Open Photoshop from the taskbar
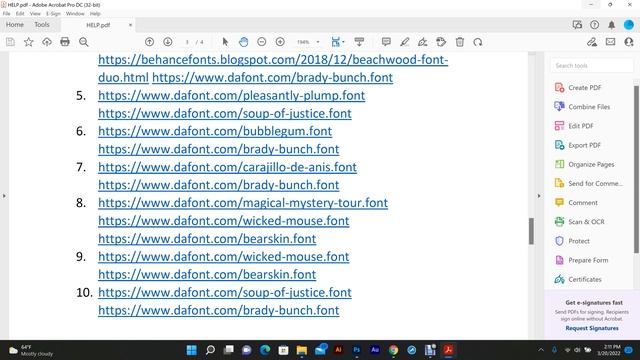Image resolution: width=640 pixels, height=360 pixels. click(x=356, y=350)
